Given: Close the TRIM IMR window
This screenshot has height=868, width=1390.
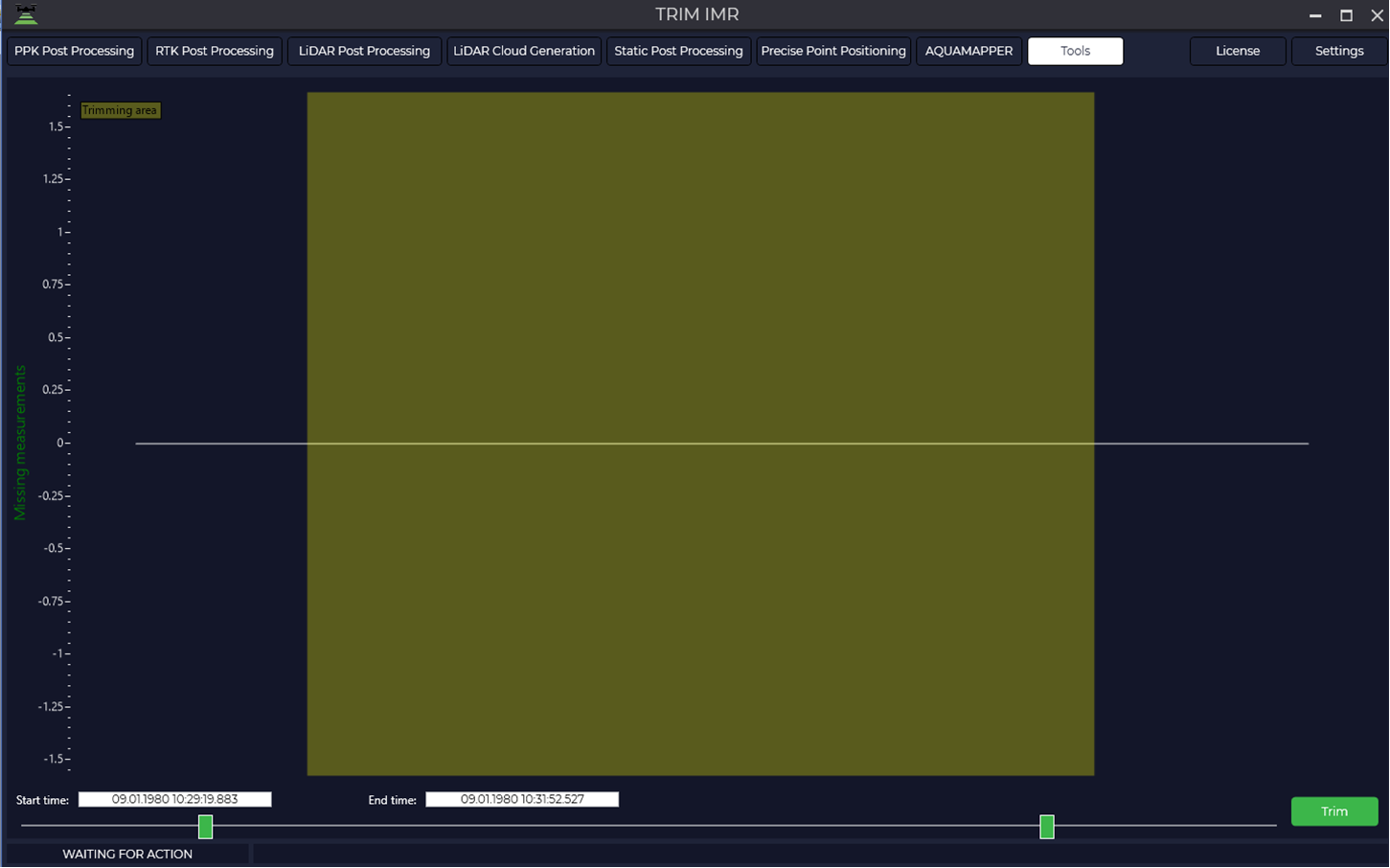Looking at the screenshot, I should [x=1377, y=15].
